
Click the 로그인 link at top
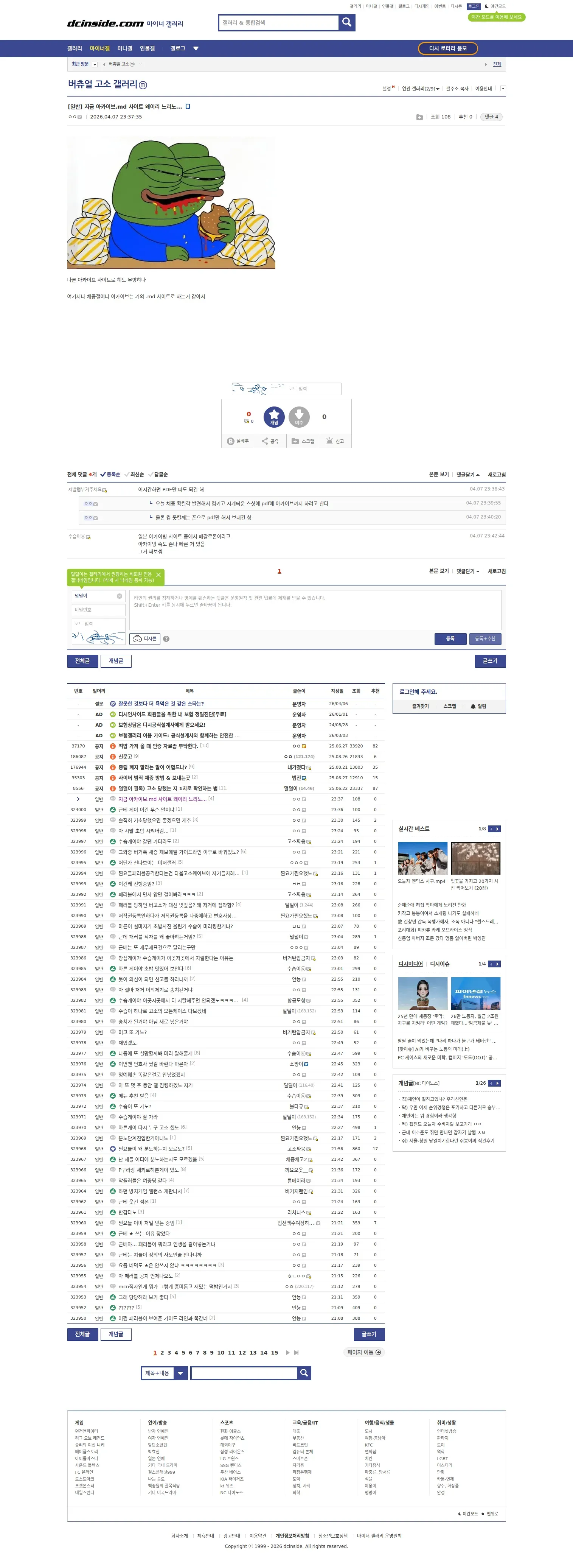coord(473,7)
